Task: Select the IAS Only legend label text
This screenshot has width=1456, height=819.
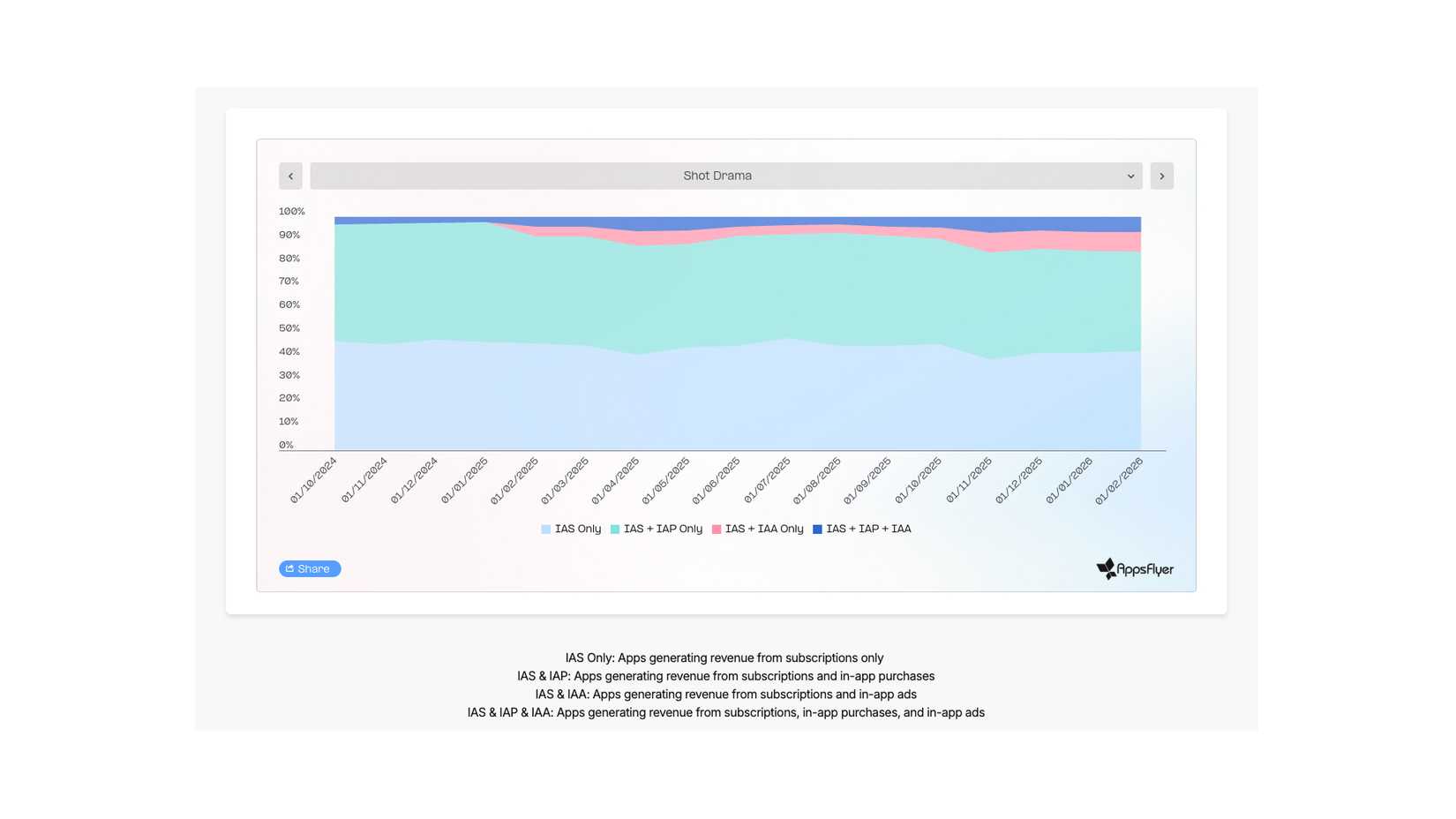Action: point(578,529)
